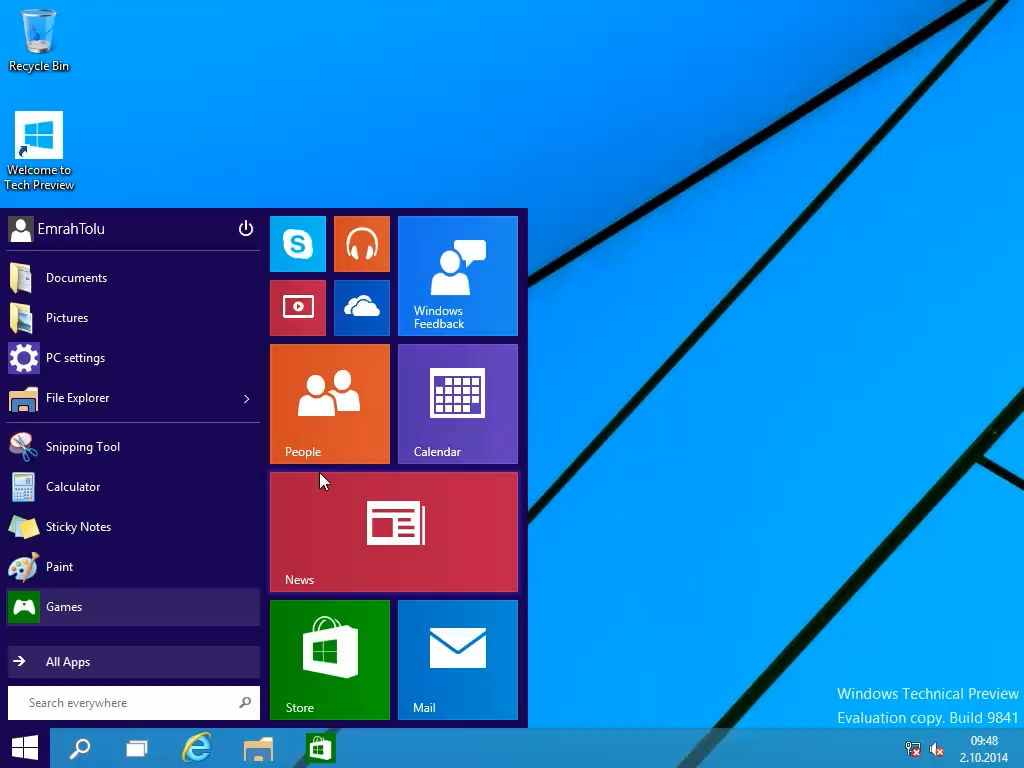Open Pictures from Start menu
1024x768 pixels.
pos(133,318)
